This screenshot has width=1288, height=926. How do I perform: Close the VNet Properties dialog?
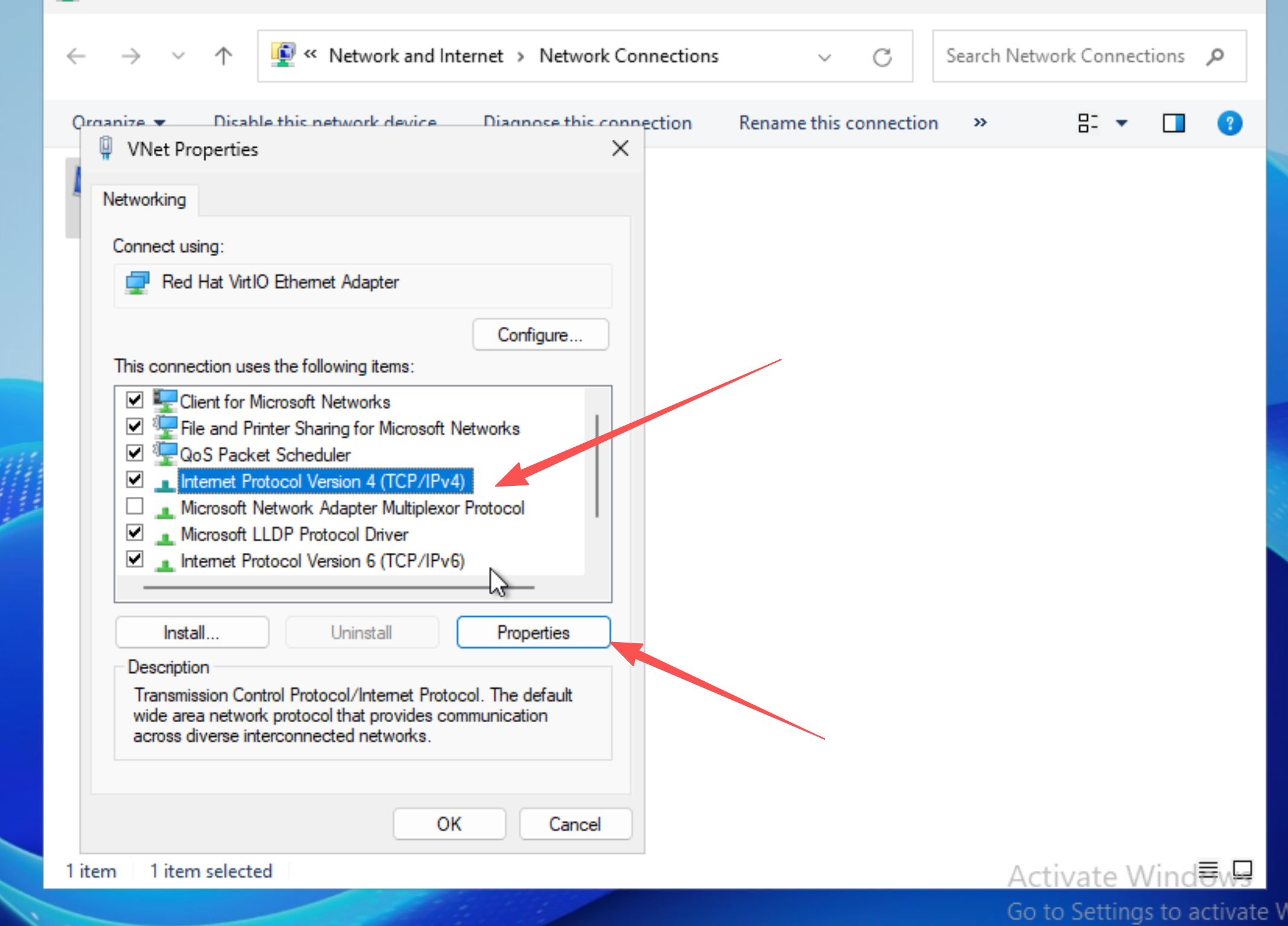(x=620, y=148)
